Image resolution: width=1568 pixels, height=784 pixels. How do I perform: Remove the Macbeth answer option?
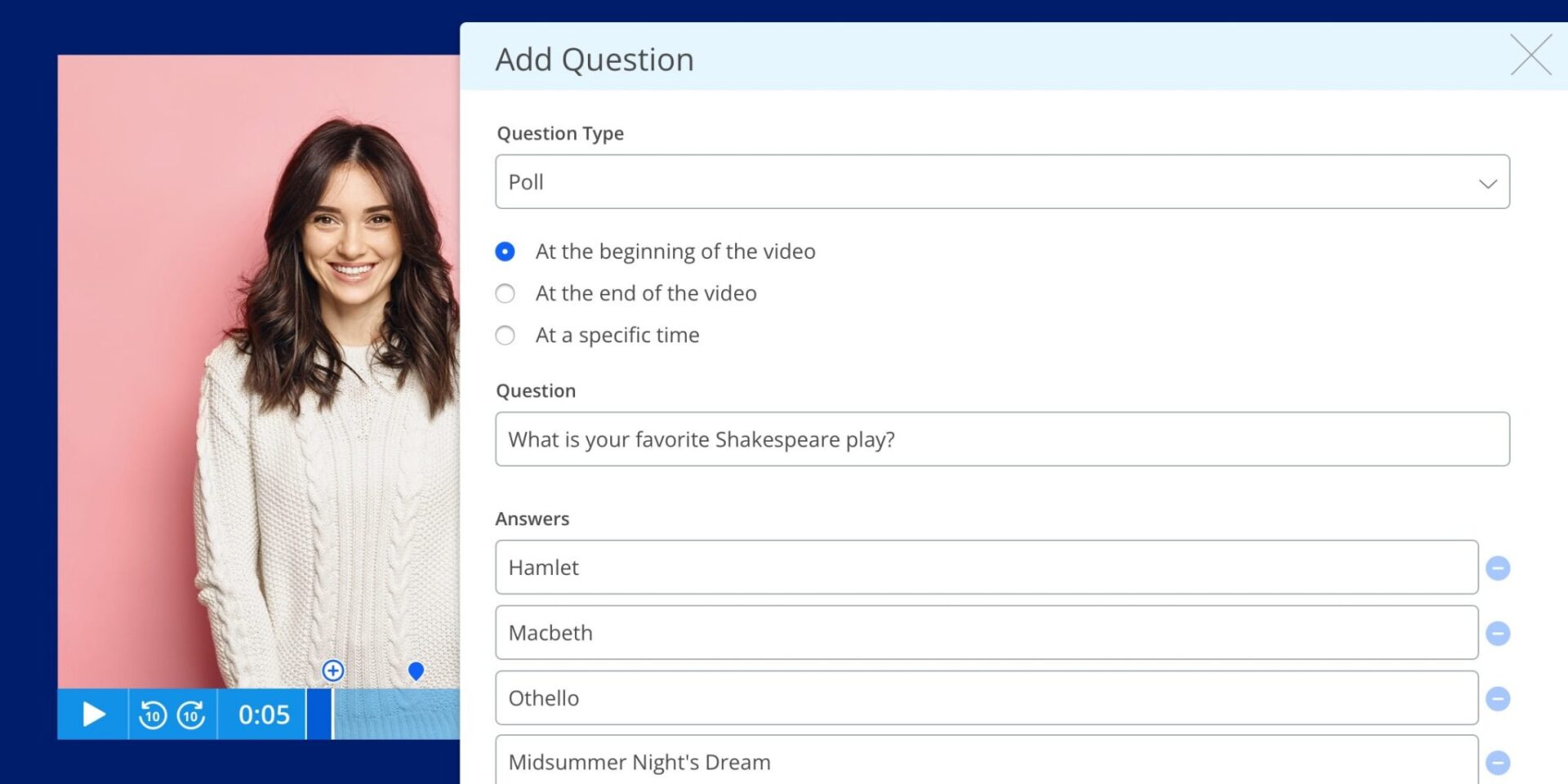(x=1498, y=632)
